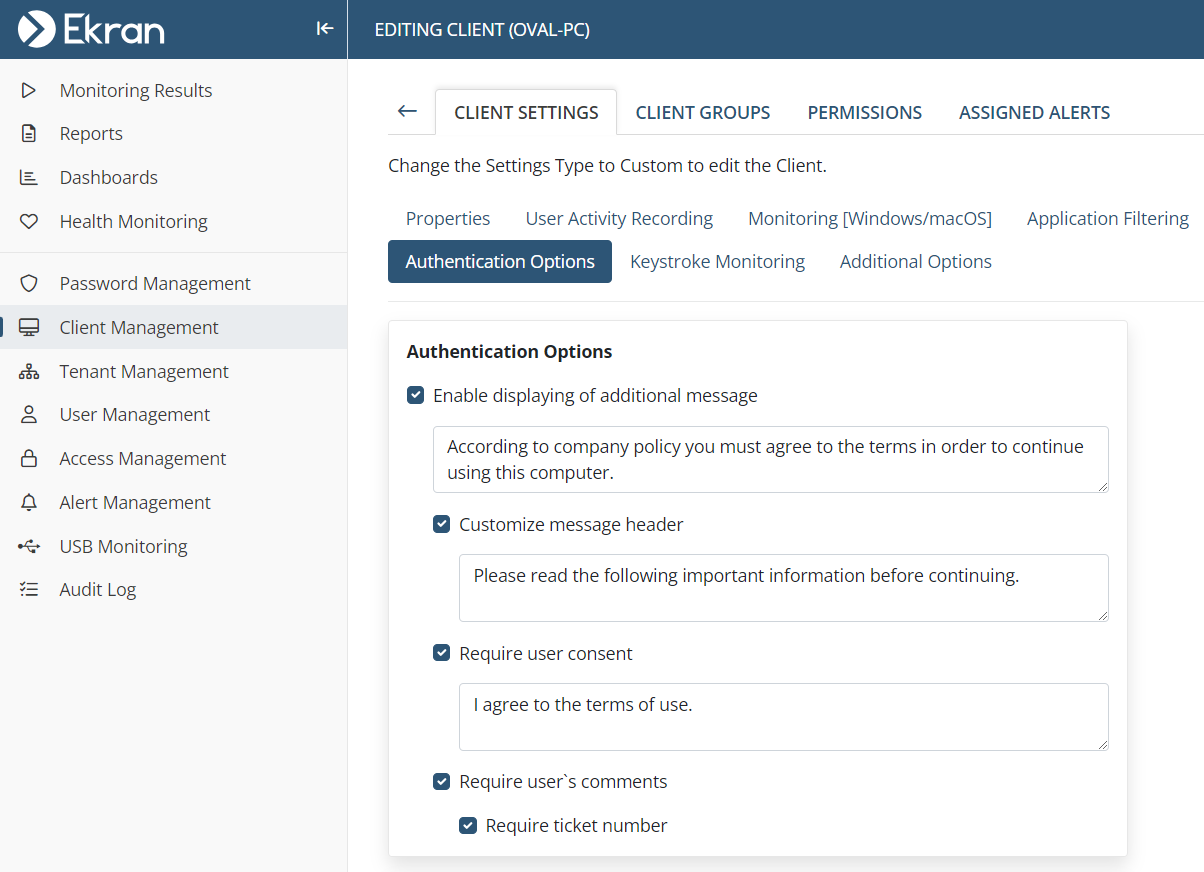Click the additional message text area
The image size is (1204, 872).
pyautogui.click(x=770, y=460)
